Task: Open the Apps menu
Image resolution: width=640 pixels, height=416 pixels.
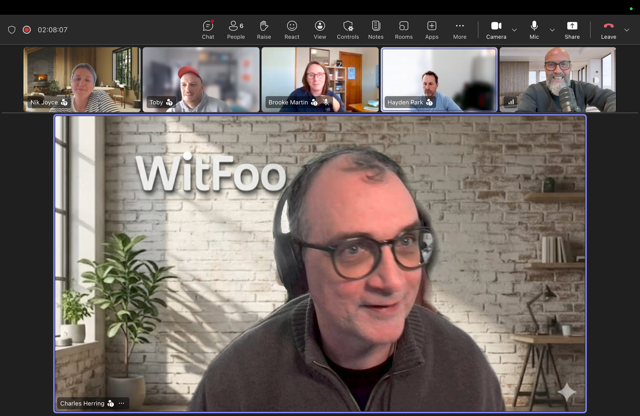Action: coord(431,30)
